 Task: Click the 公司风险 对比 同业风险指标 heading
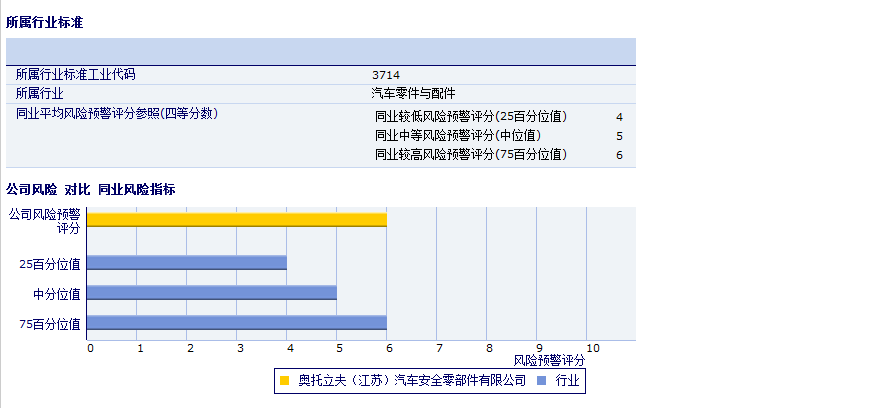point(91,189)
